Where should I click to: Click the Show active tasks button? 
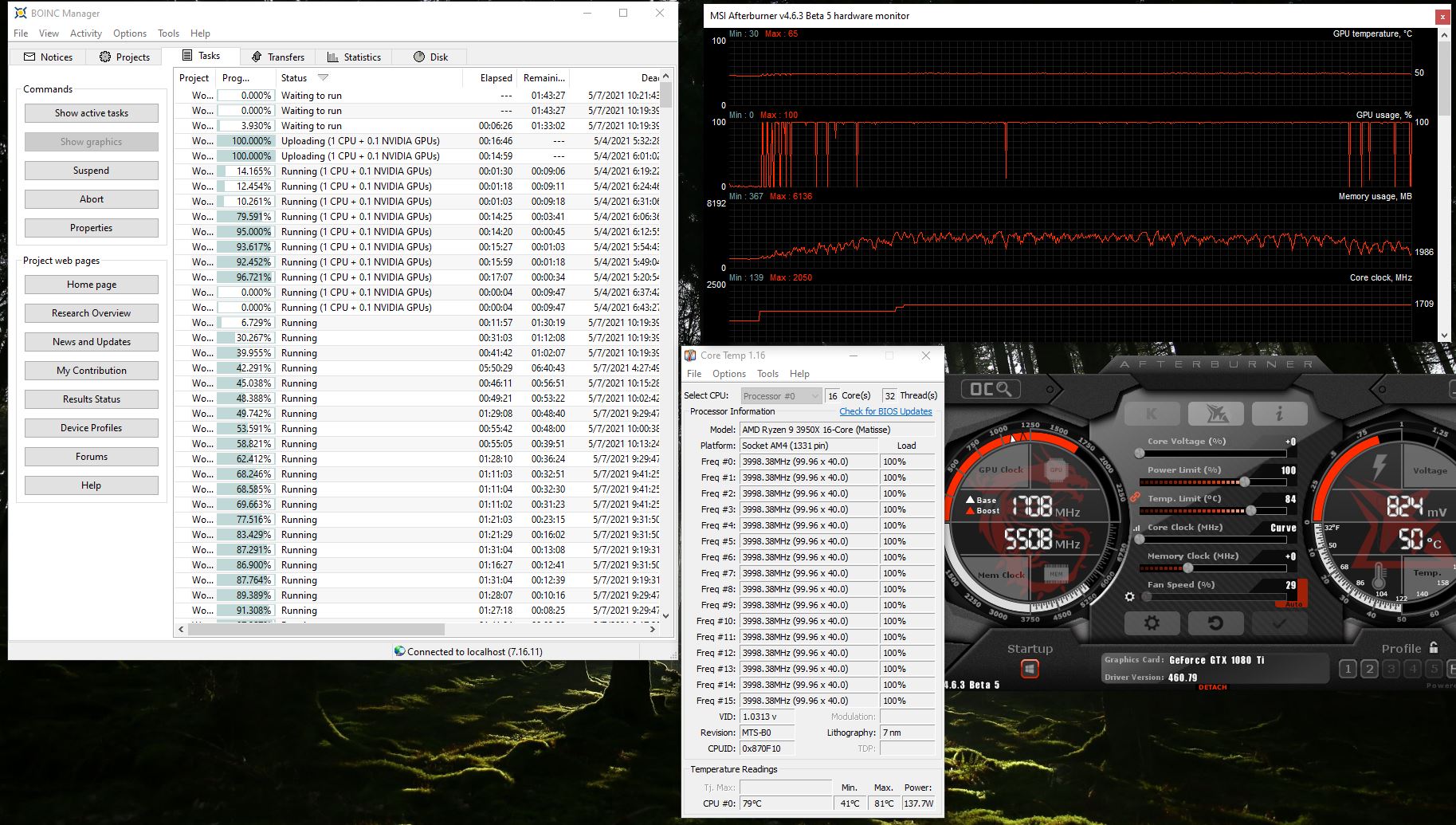[x=92, y=113]
